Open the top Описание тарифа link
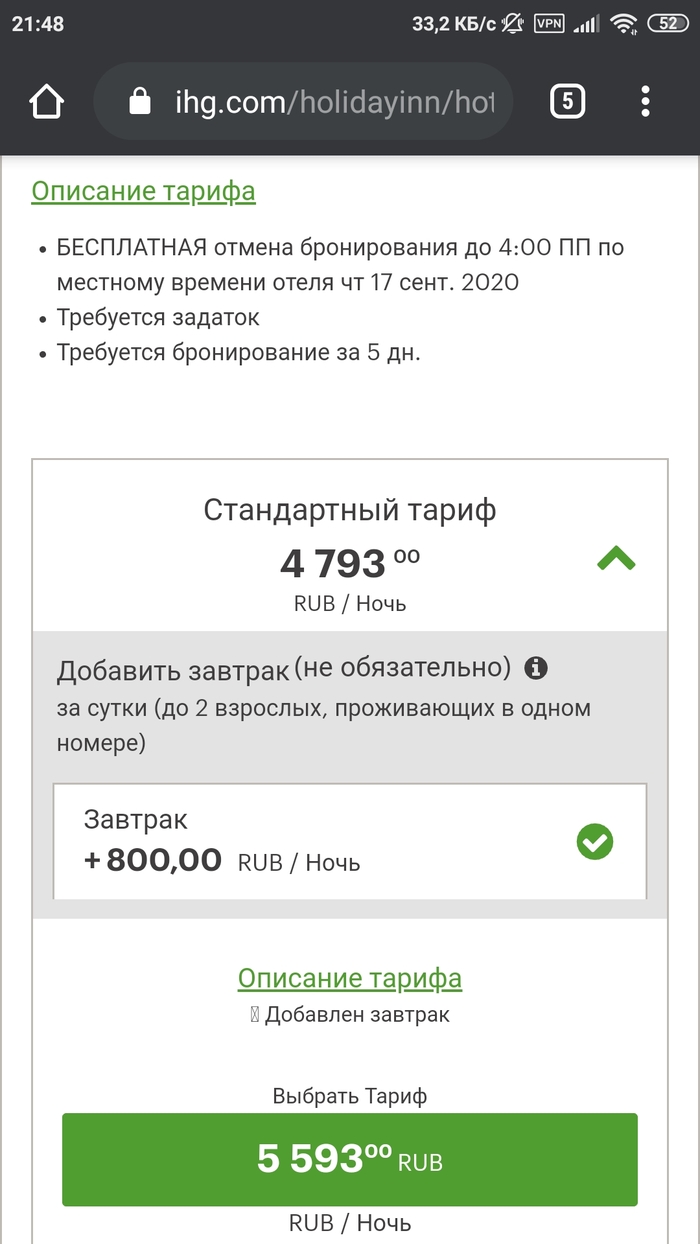 point(143,191)
